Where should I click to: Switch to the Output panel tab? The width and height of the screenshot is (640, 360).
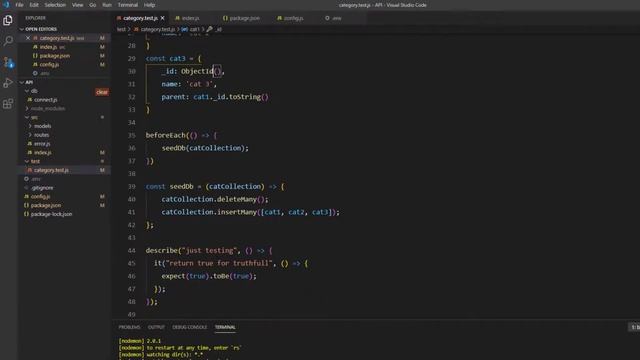point(156,327)
